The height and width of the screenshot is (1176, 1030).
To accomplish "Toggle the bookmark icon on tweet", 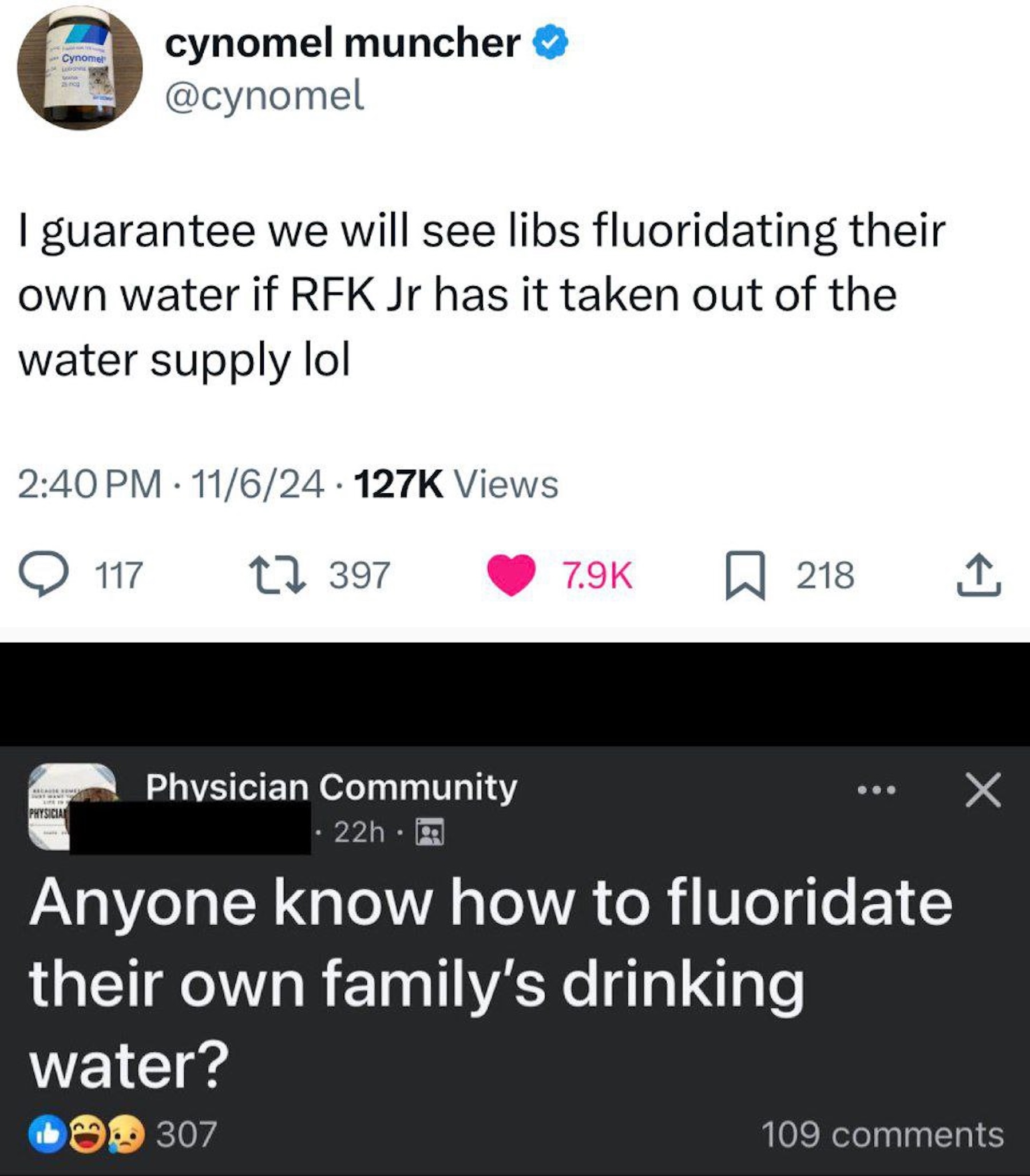I will pos(745,575).
